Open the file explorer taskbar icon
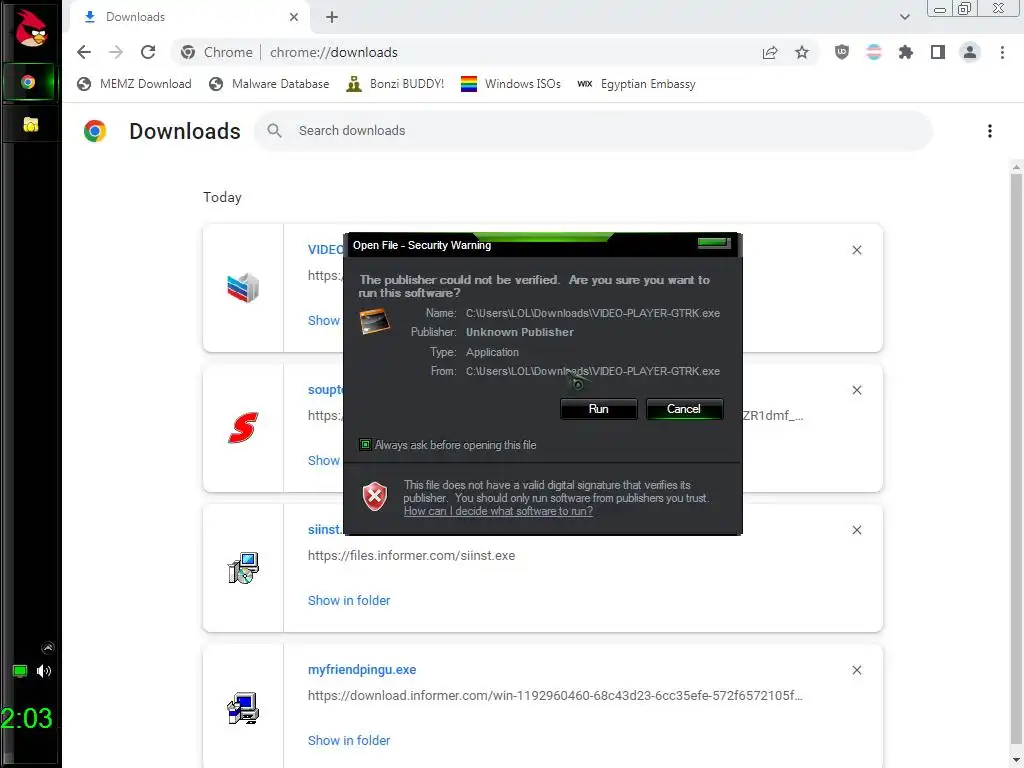This screenshot has height=768, width=1024. pos(30,124)
